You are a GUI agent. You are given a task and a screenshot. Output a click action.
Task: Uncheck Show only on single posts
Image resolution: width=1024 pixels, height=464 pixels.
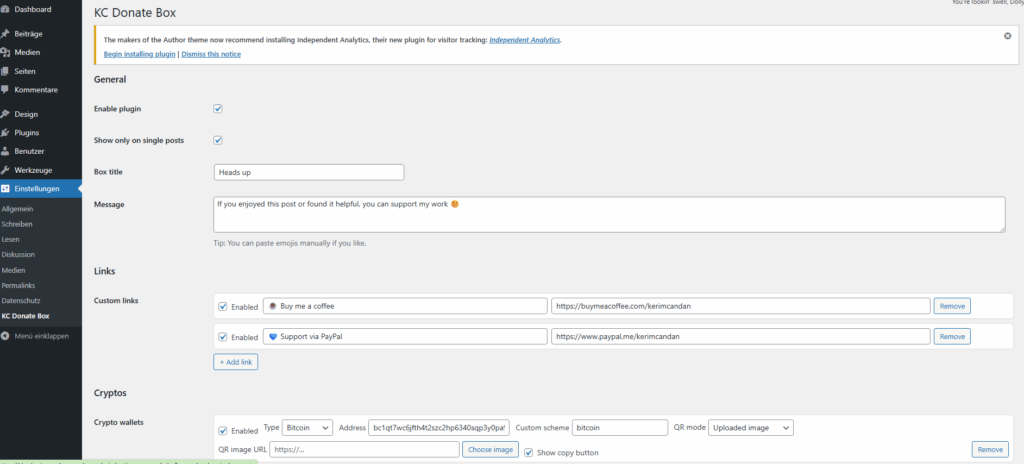[218, 140]
